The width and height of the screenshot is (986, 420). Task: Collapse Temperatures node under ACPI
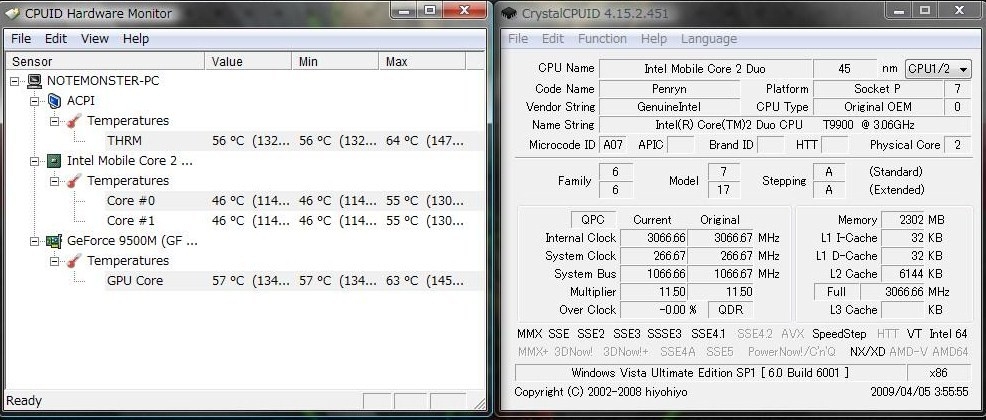(x=54, y=121)
